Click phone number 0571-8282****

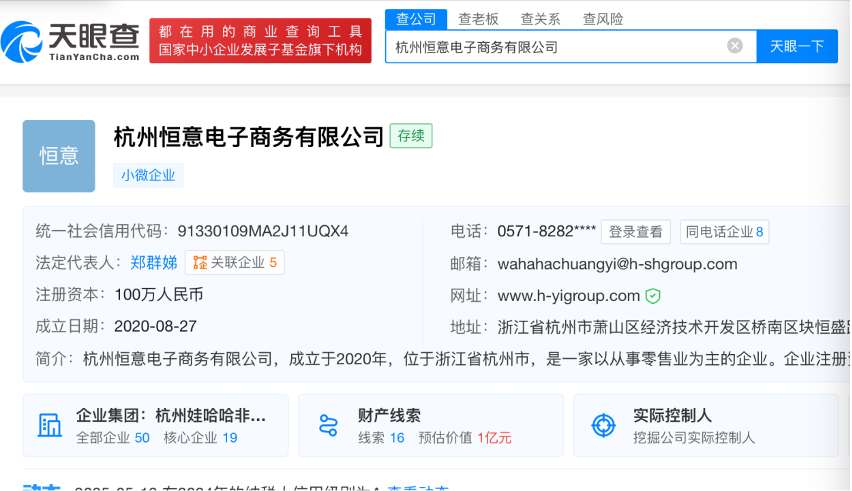[546, 231]
